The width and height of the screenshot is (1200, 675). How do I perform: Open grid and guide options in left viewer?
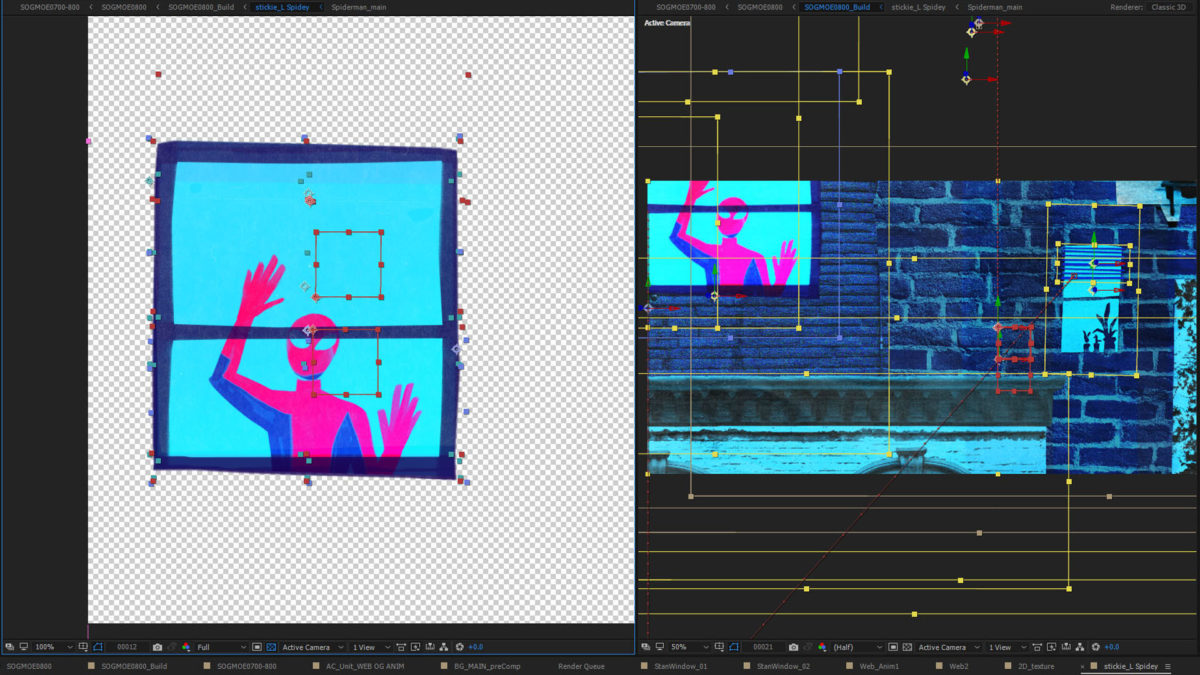[84, 647]
